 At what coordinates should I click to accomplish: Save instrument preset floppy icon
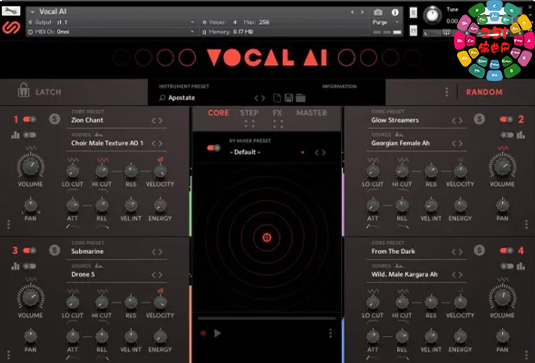[289, 98]
